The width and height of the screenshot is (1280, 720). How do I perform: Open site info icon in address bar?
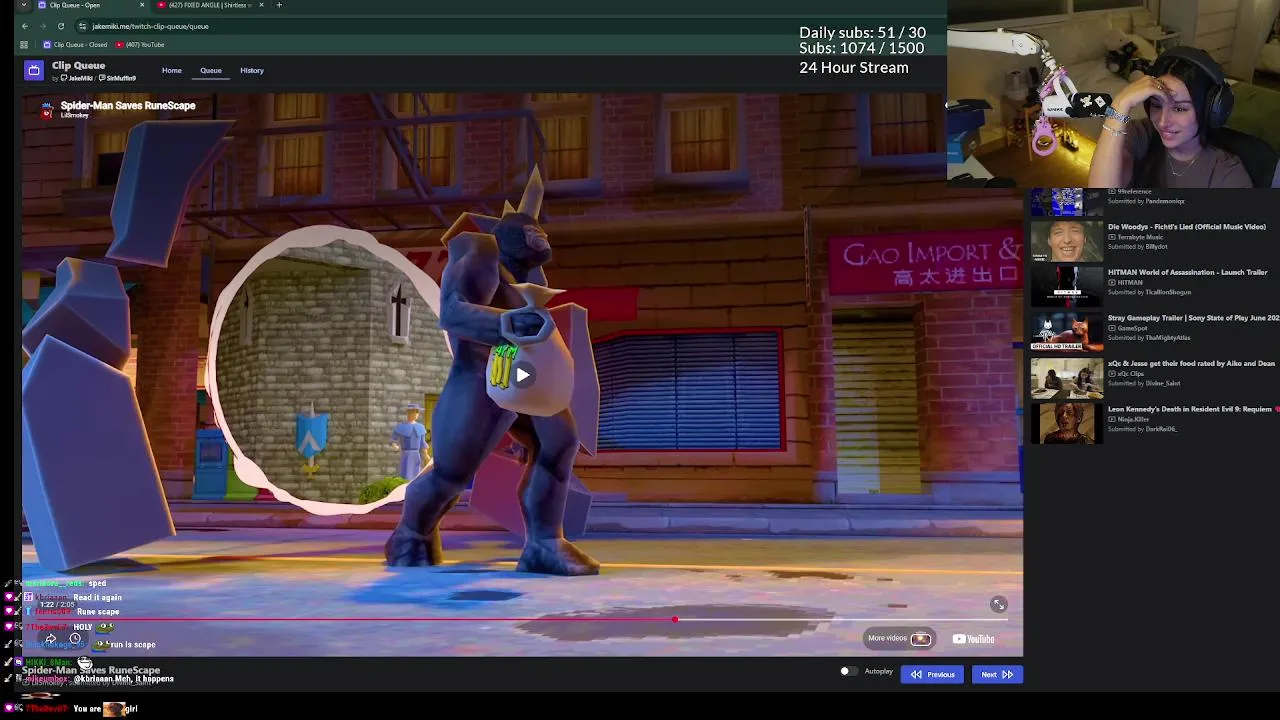click(82, 26)
